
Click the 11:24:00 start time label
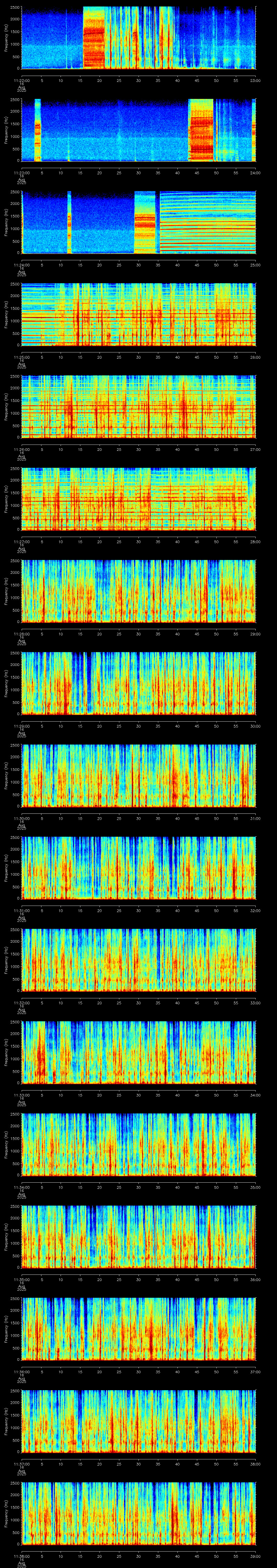tap(21, 265)
